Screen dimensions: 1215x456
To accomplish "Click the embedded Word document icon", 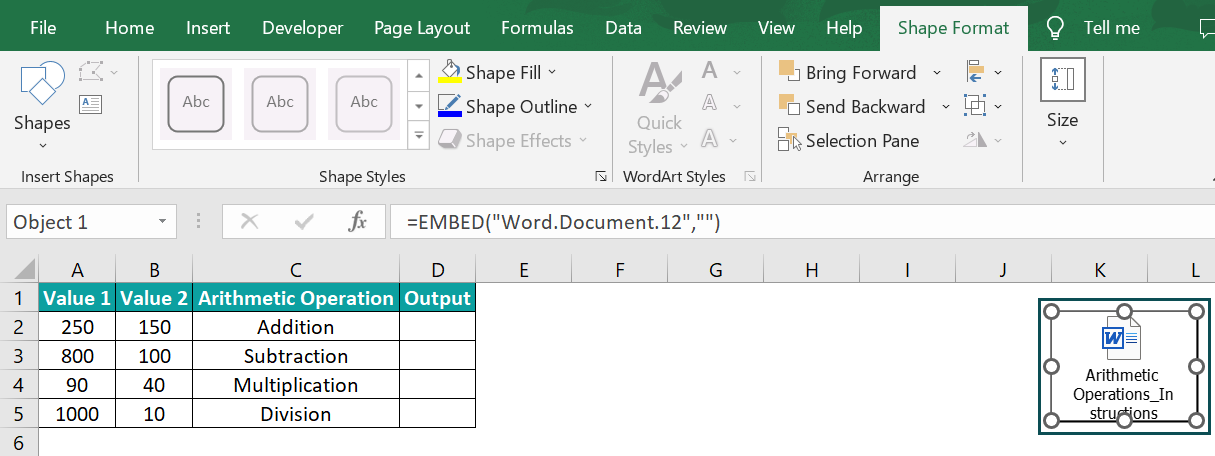I will (x=1121, y=339).
